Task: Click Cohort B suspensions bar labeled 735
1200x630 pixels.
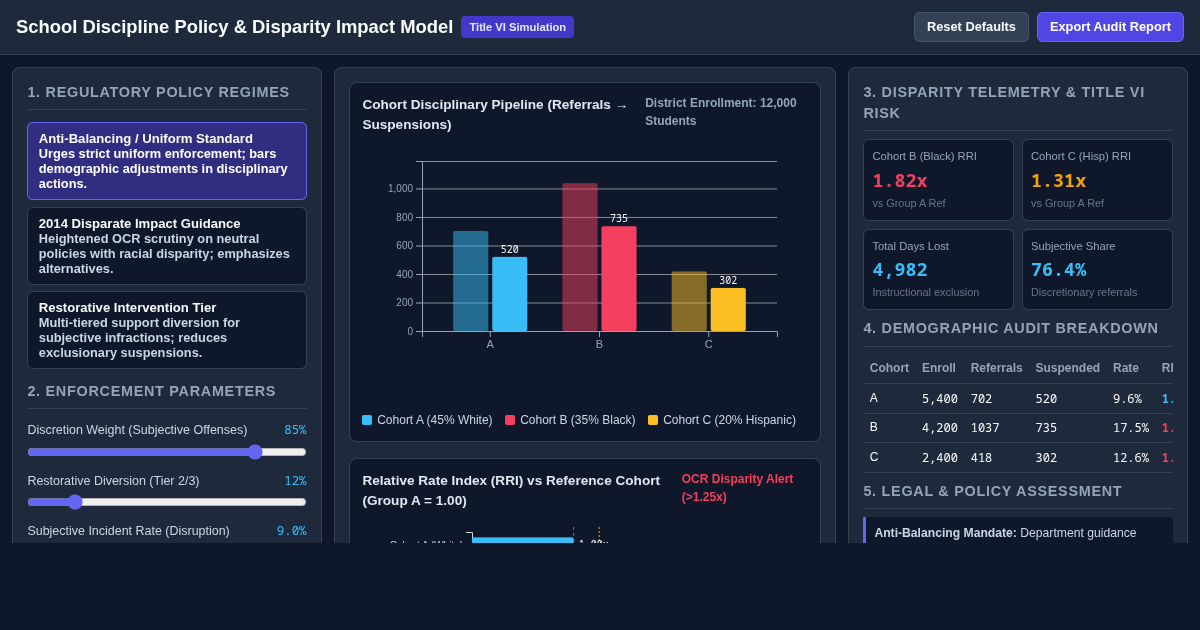Action: 618,279
